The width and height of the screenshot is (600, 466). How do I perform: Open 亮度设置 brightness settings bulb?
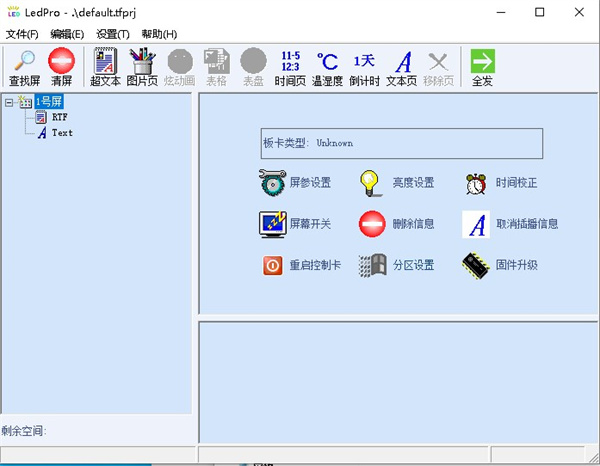pyautogui.click(x=370, y=183)
